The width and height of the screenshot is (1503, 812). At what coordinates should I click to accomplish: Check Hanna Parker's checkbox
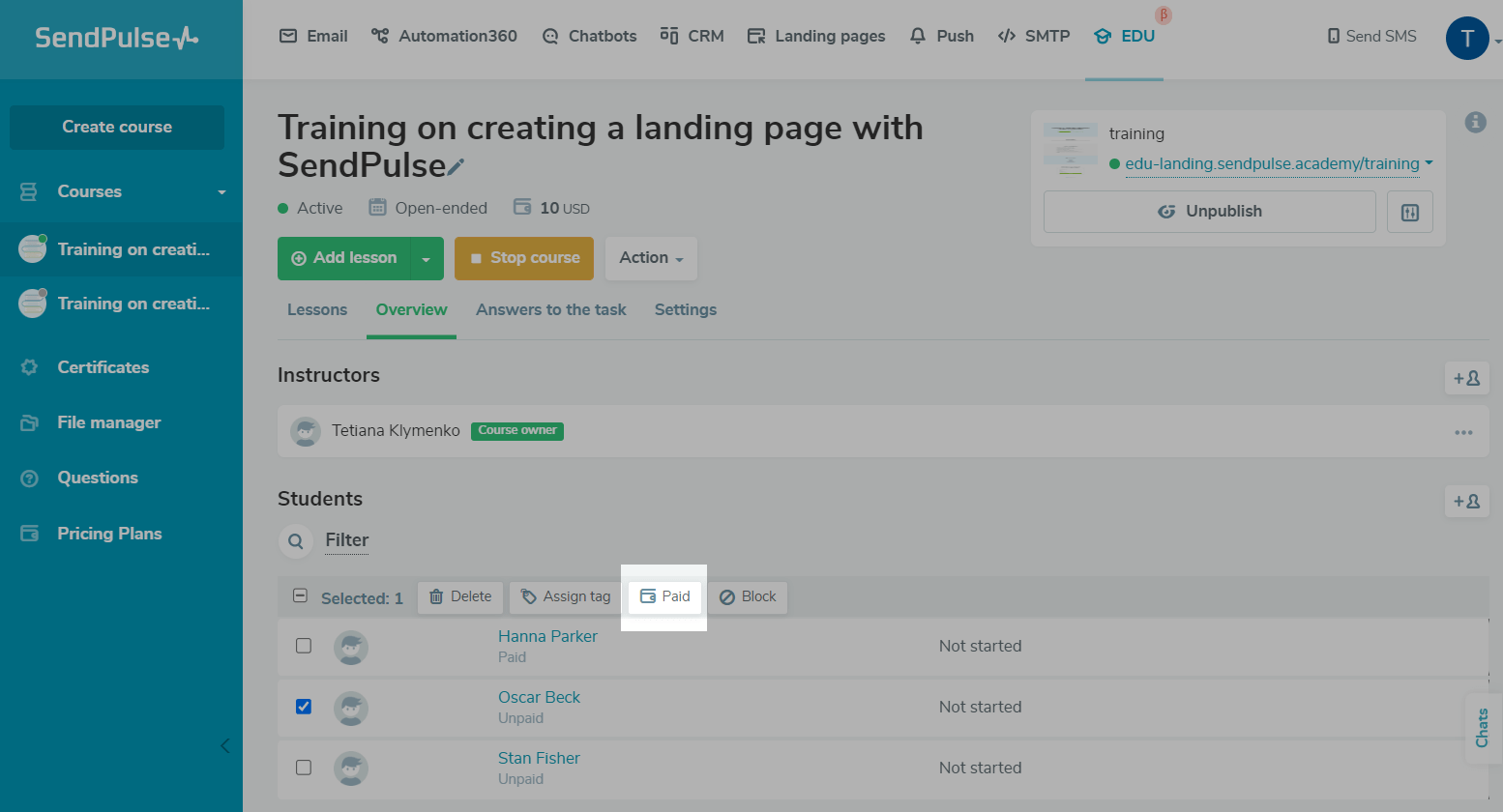[304, 646]
